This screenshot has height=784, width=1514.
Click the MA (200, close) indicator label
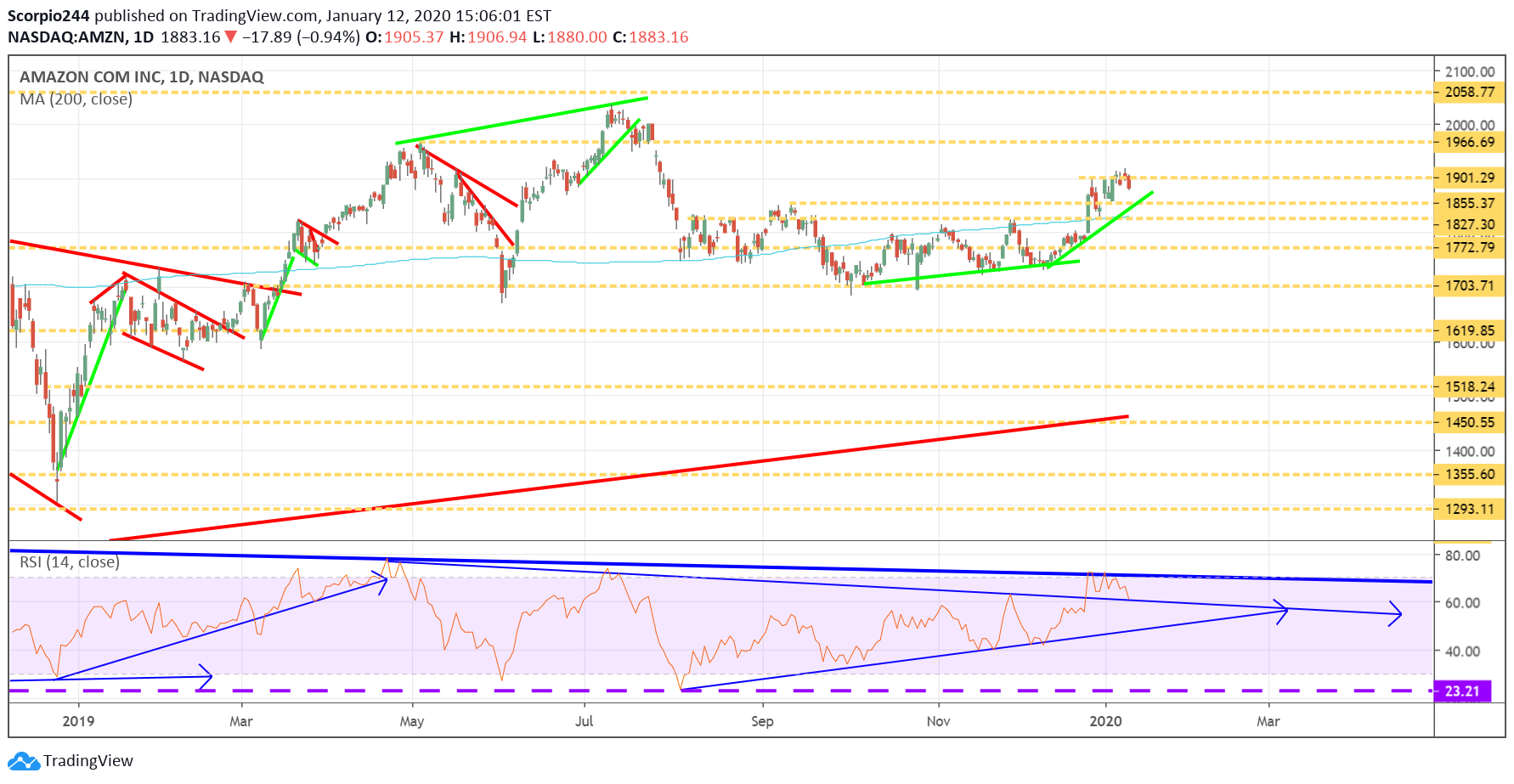[76, 99]
